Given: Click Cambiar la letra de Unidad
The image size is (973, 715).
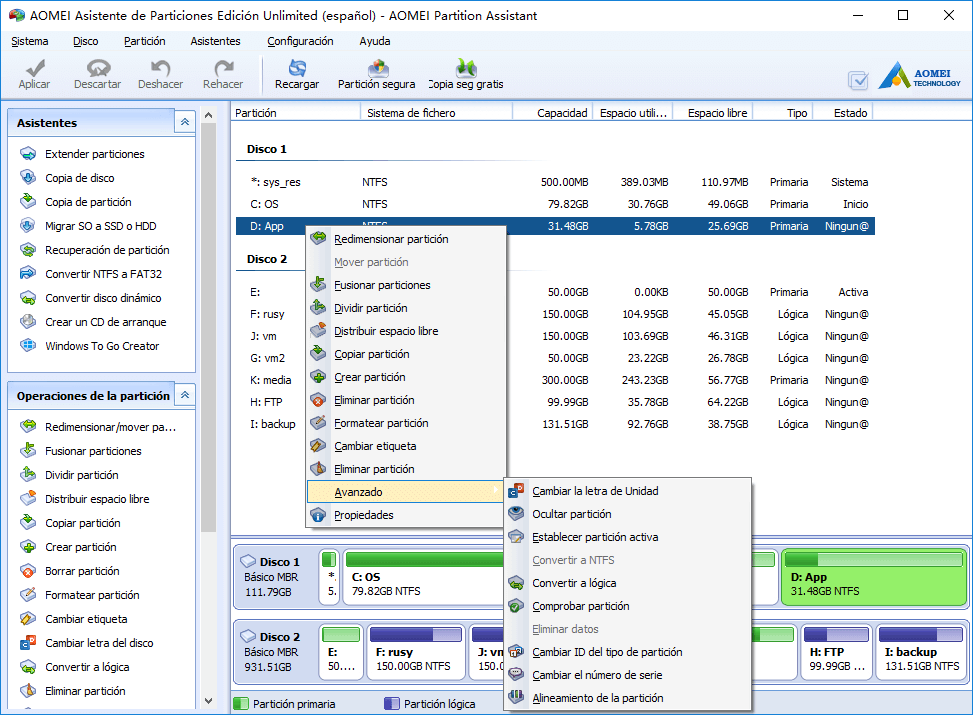Looking at the screenshot, I should click(628, 491).
